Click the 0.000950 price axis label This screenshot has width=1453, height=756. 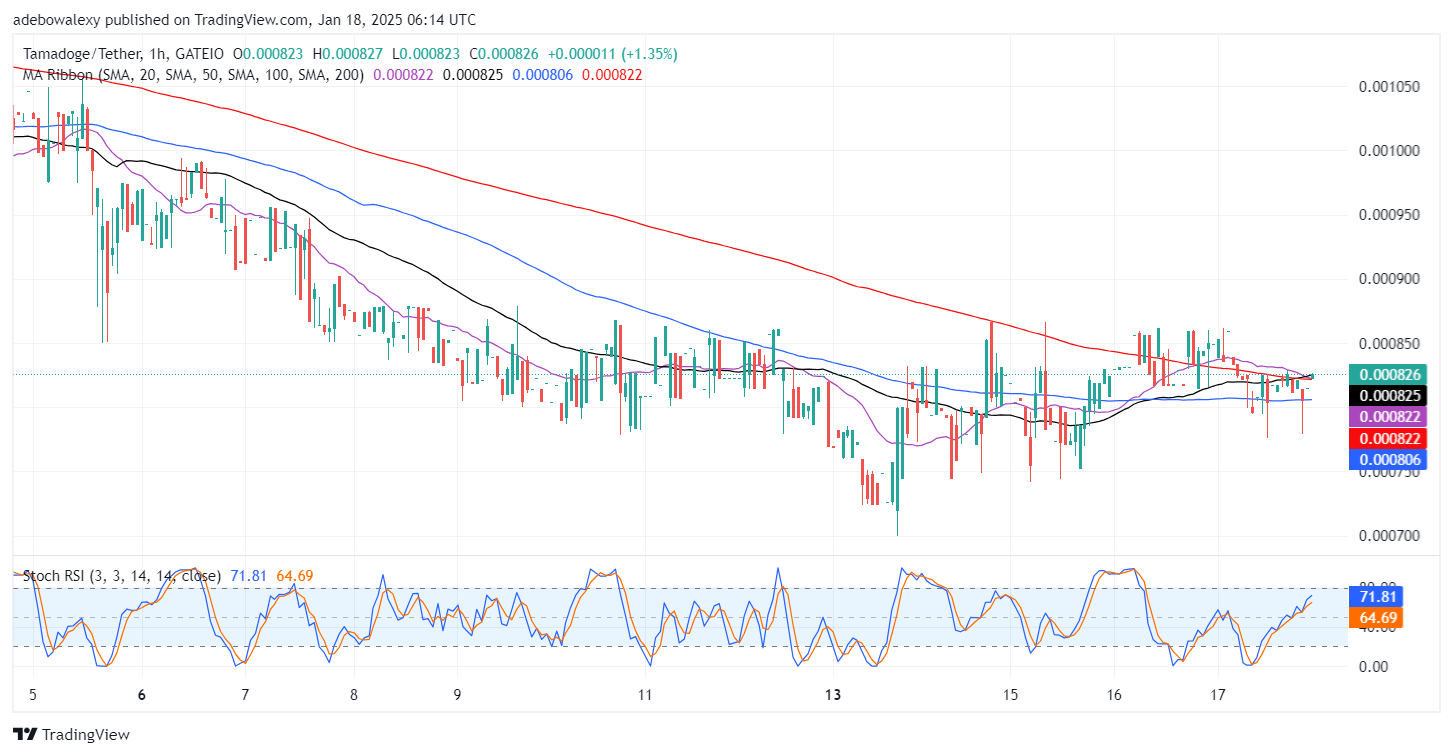[1391, 215]
